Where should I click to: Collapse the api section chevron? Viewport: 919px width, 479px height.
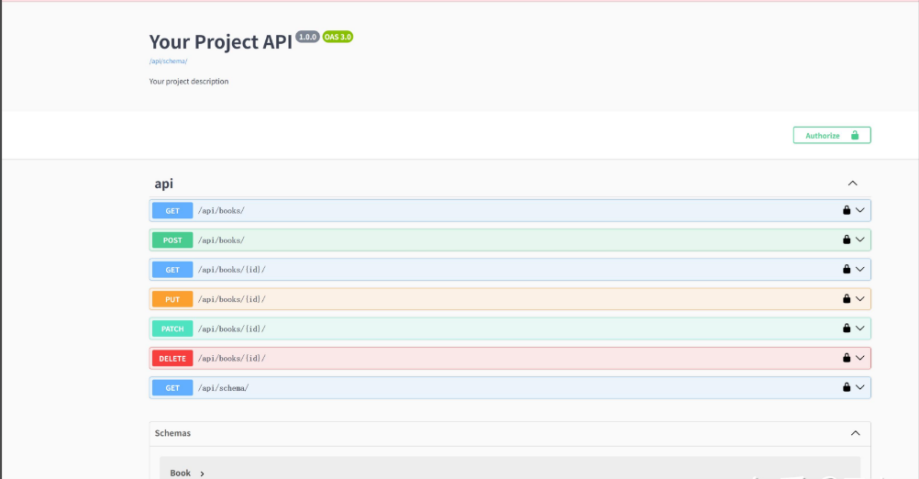coord(853,183)
